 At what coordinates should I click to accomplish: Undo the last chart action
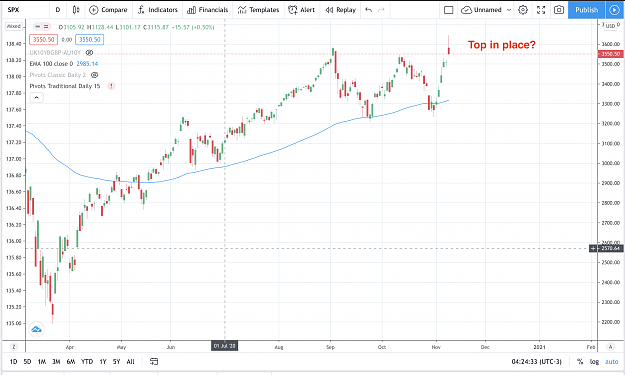[369, 10]
